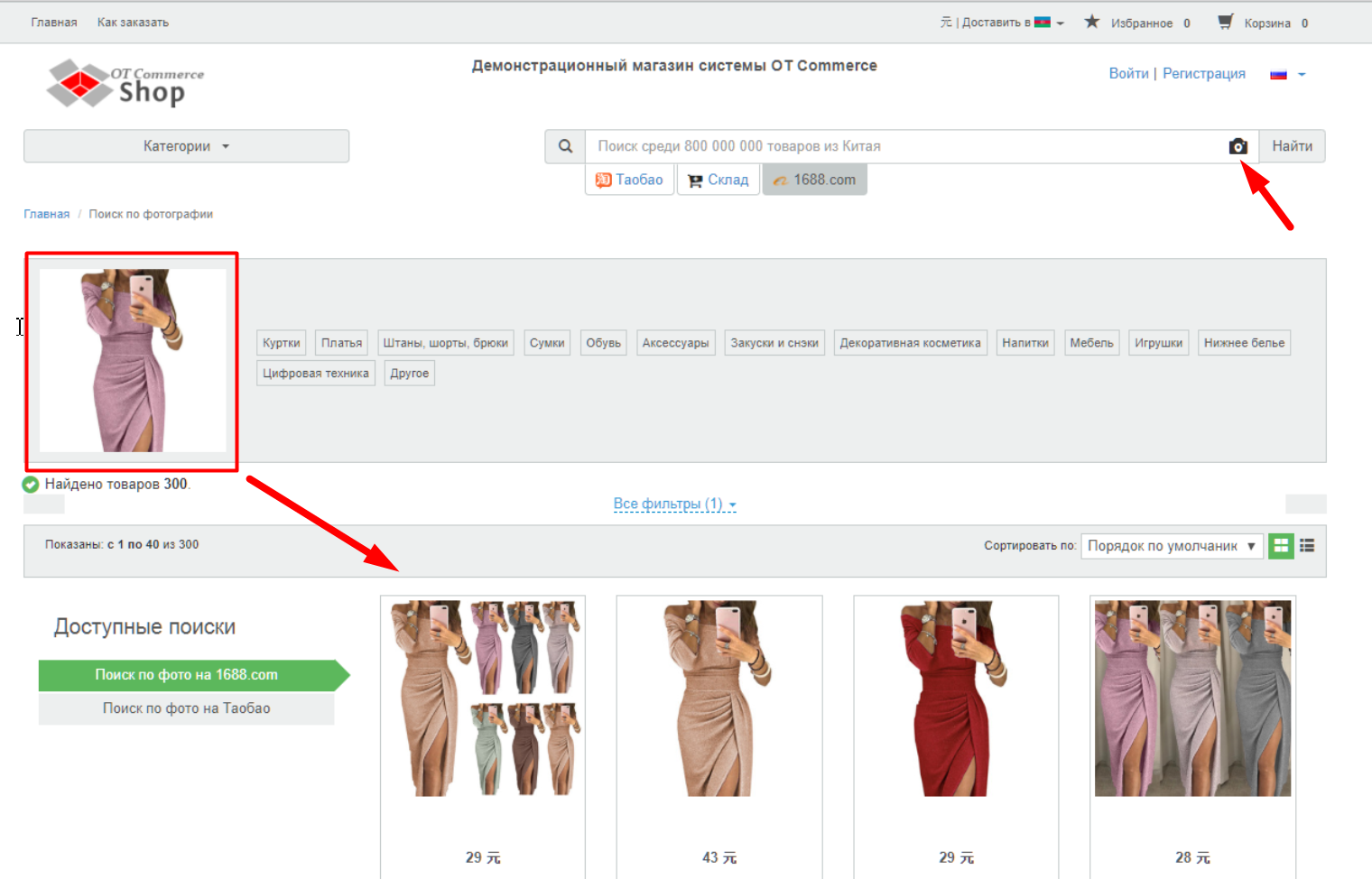The image size is (1372, 879).
Task: Filter results by Платья category
Action: [341, 343]
